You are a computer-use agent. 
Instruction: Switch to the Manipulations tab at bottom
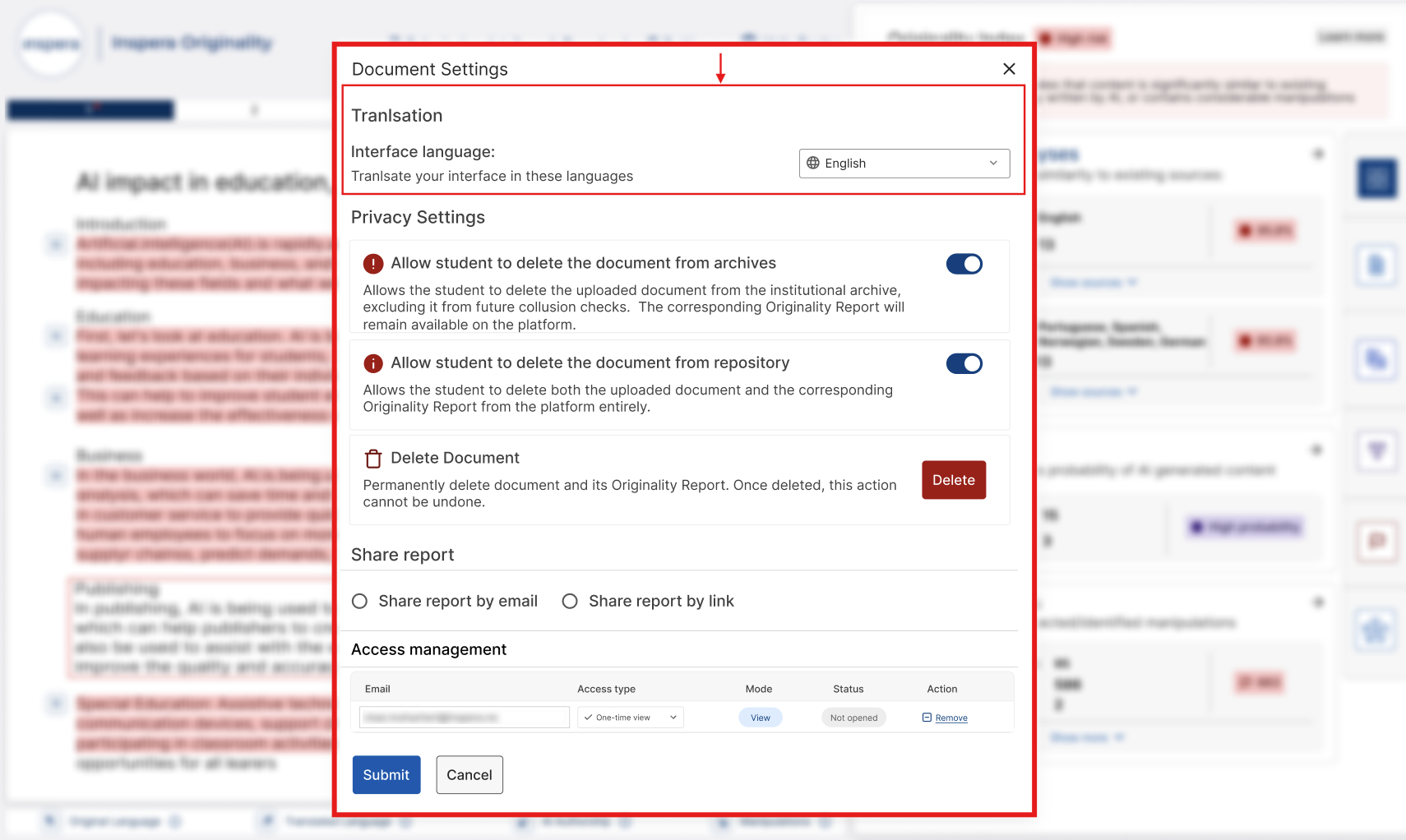(x=773, y=821)
